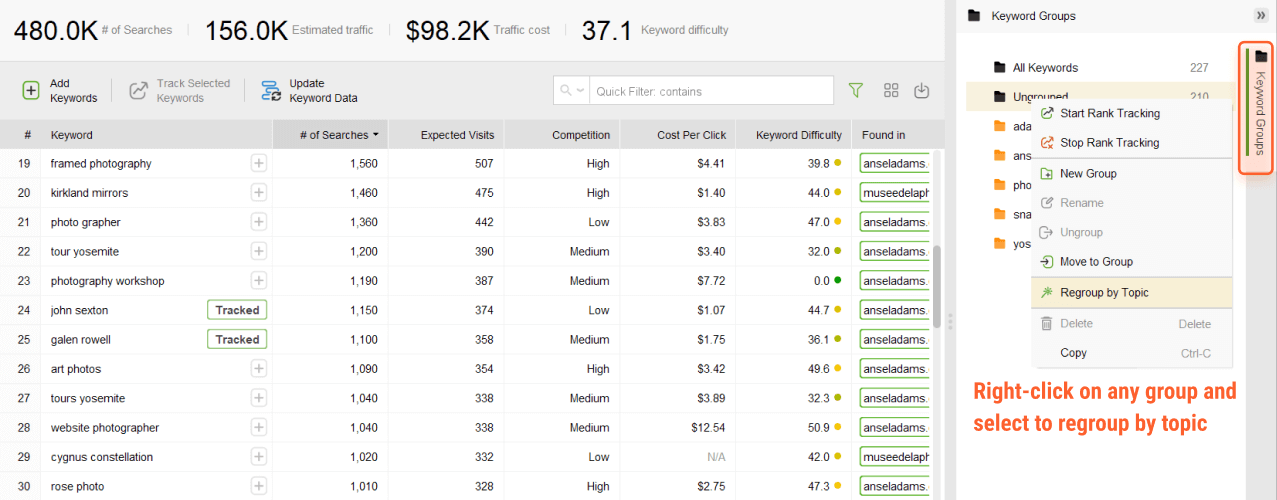Click the Track Selected Keywords icon
Viewport: 1277px width, 500px height.
[x=138, y=91]
